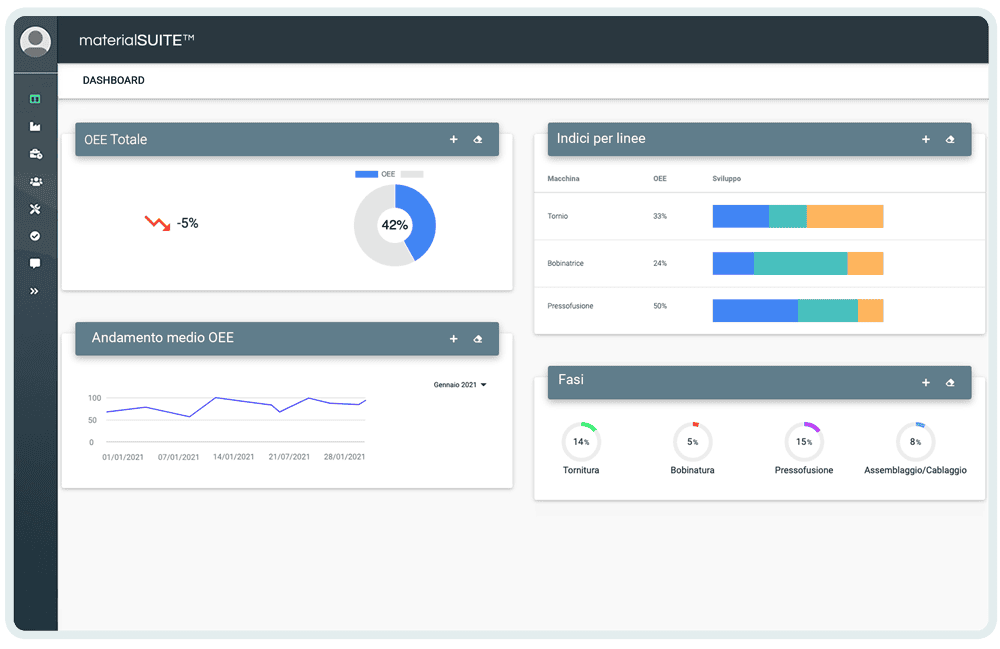
Task: Click eraser icon on Fasi card
Action: pyautogui.click(x=950, y=383)
